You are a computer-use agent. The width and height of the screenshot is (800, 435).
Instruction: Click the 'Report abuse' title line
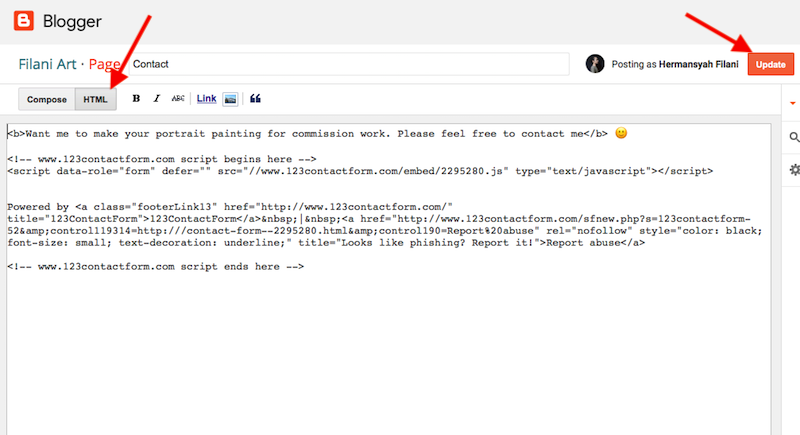[326, 243]
